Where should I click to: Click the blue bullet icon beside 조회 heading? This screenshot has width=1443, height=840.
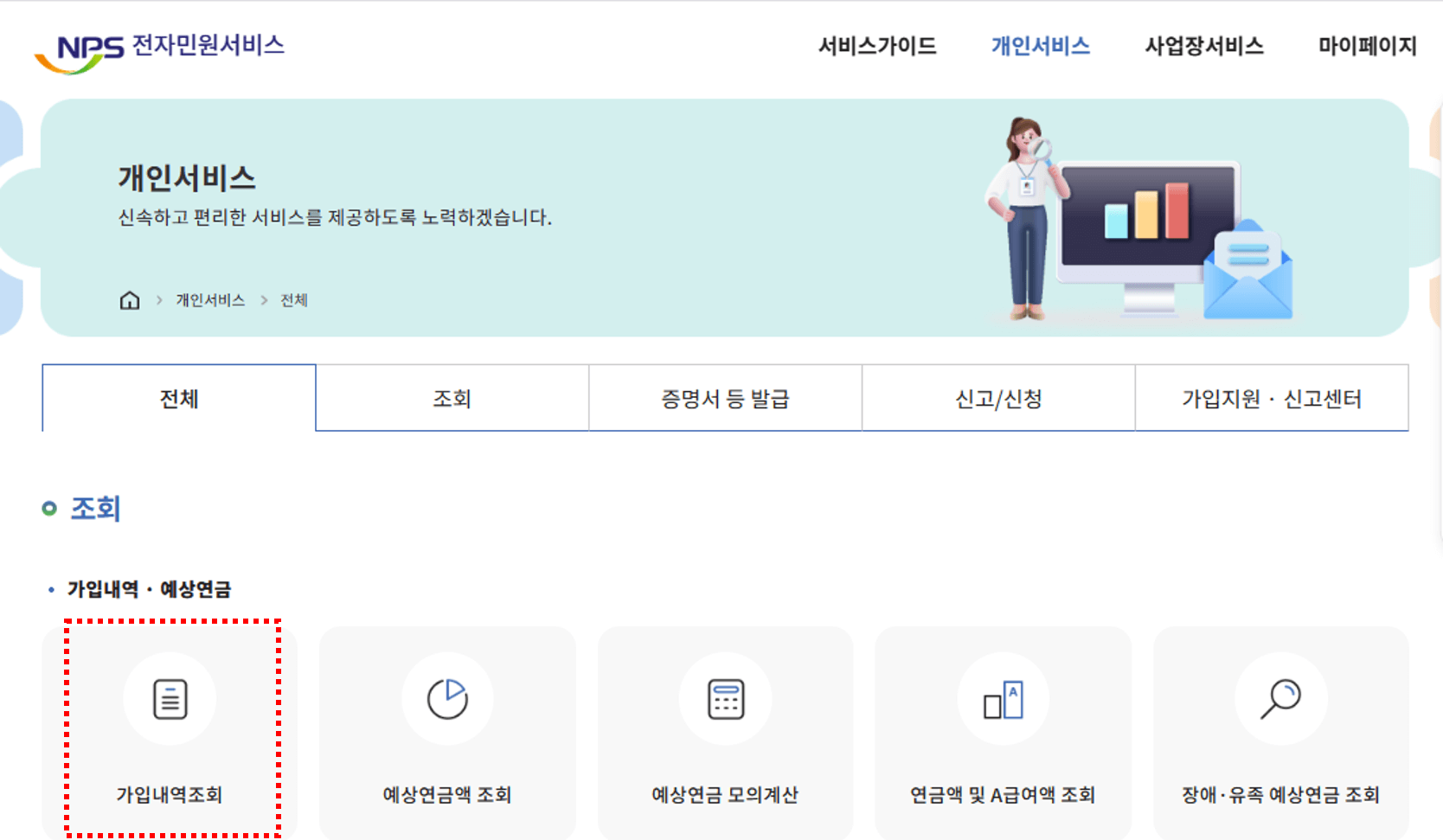tap(48, 509)
